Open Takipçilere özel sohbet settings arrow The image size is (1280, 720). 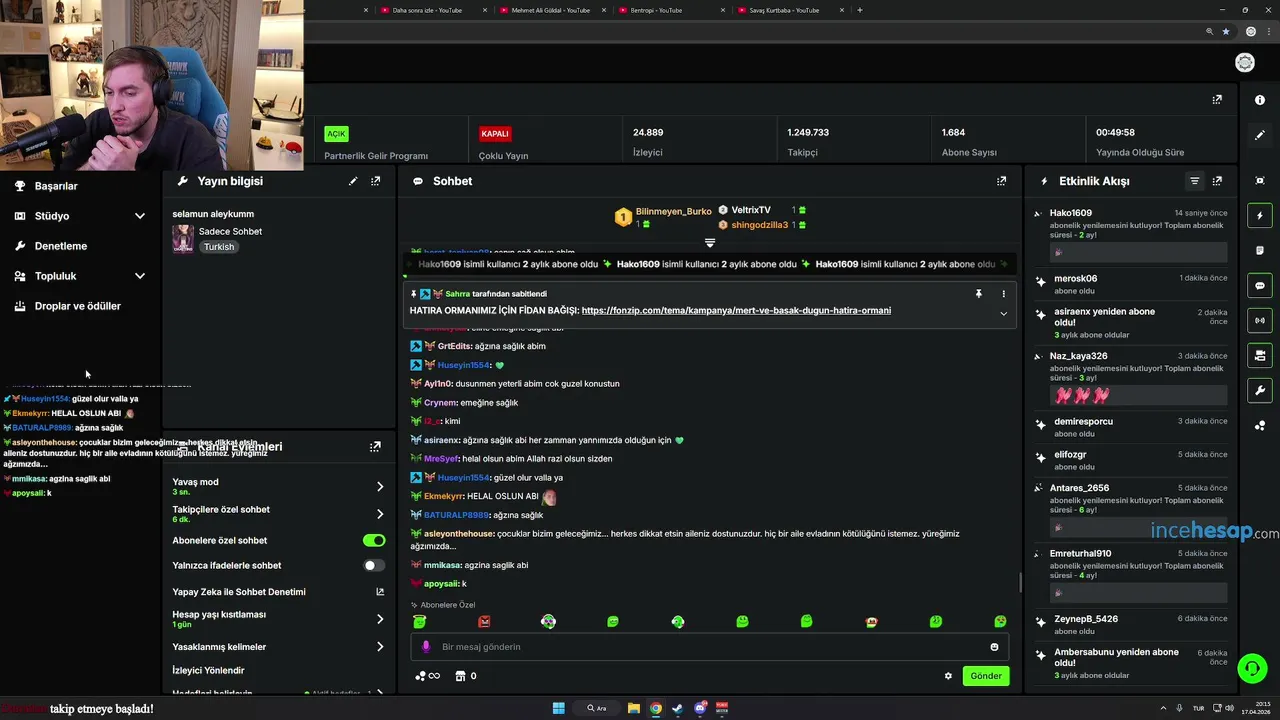[380, 514]
